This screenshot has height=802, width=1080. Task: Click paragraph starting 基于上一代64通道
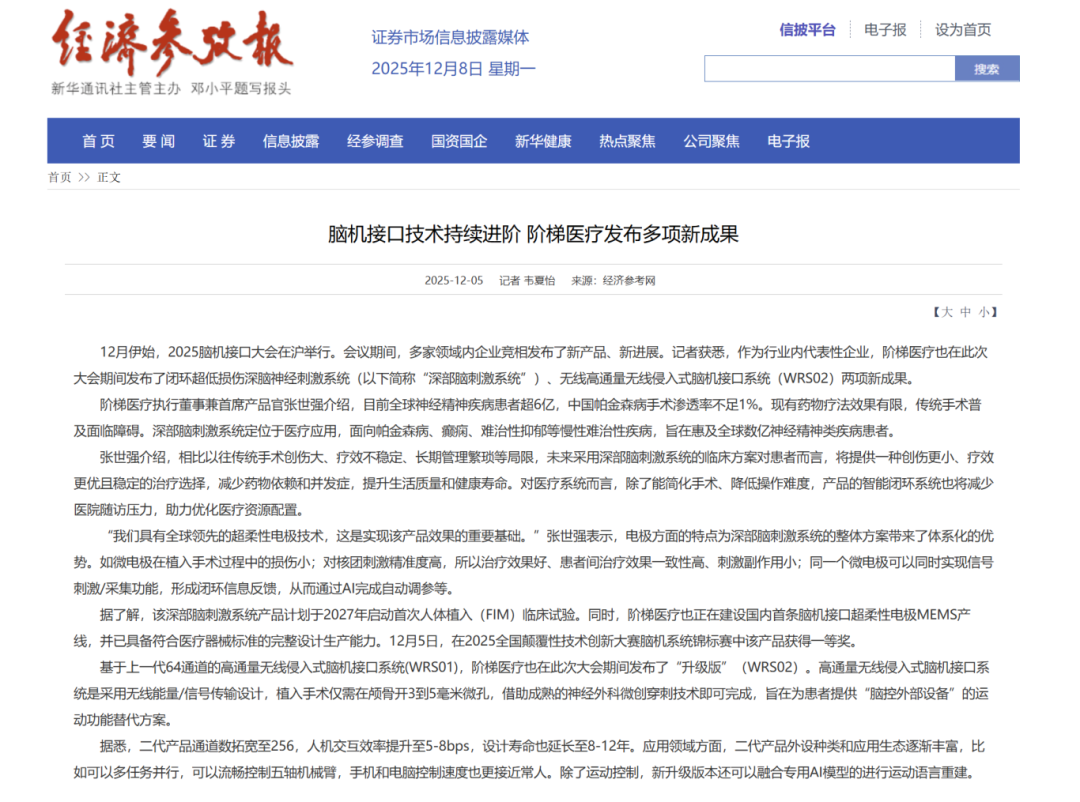click(x=532, y=693)
